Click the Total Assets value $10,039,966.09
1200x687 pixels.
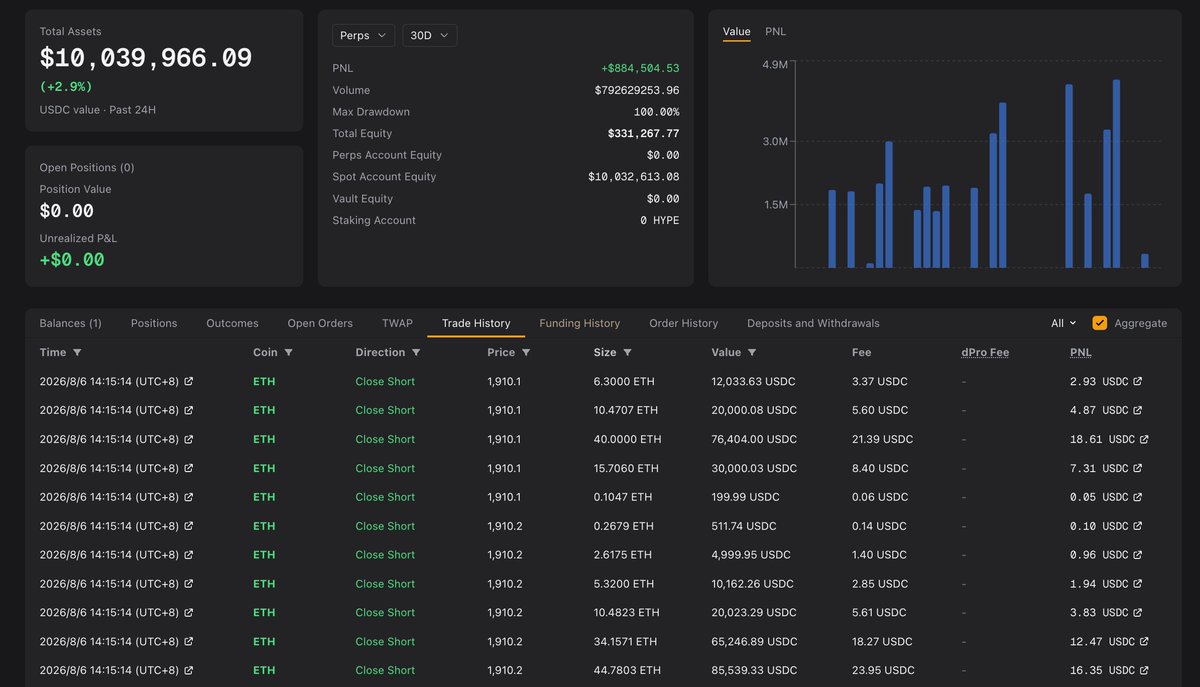[146, 59]
